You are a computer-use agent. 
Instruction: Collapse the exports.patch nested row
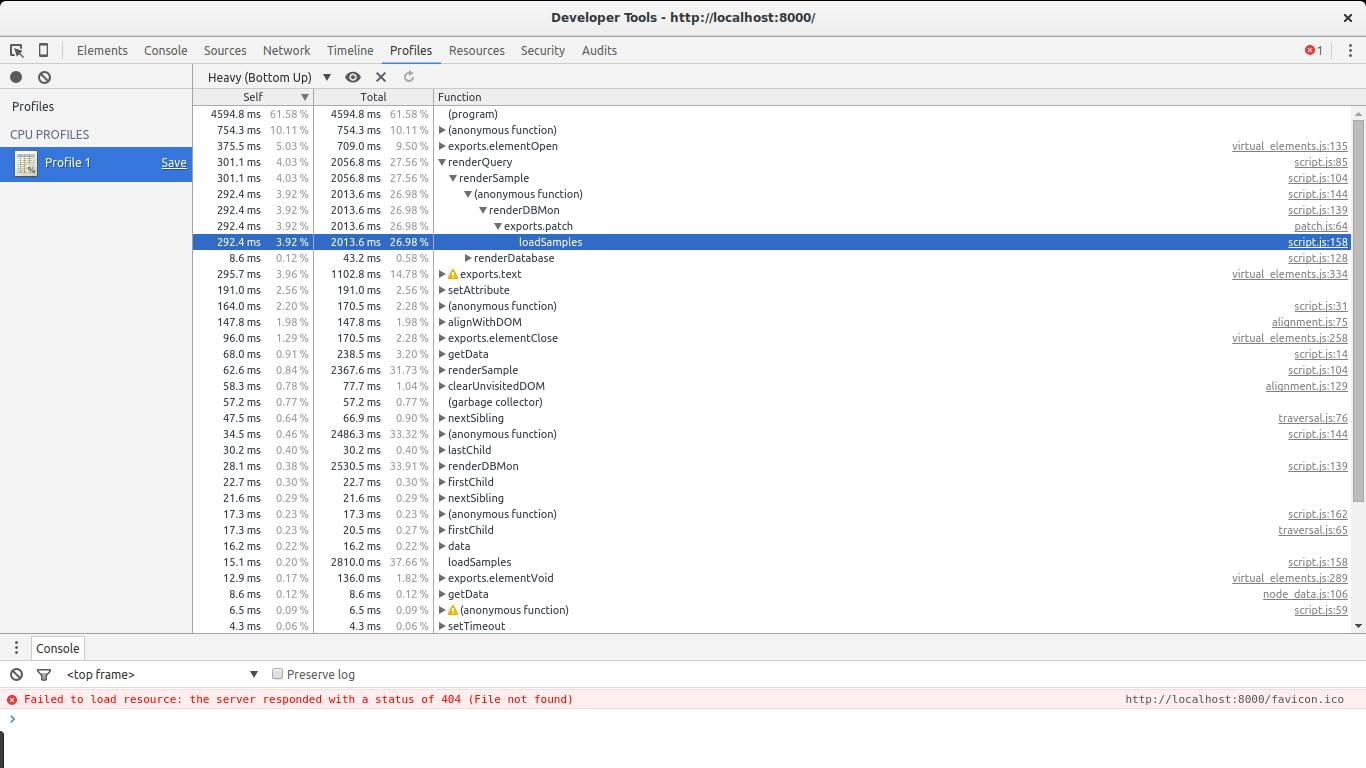[498, 226]
